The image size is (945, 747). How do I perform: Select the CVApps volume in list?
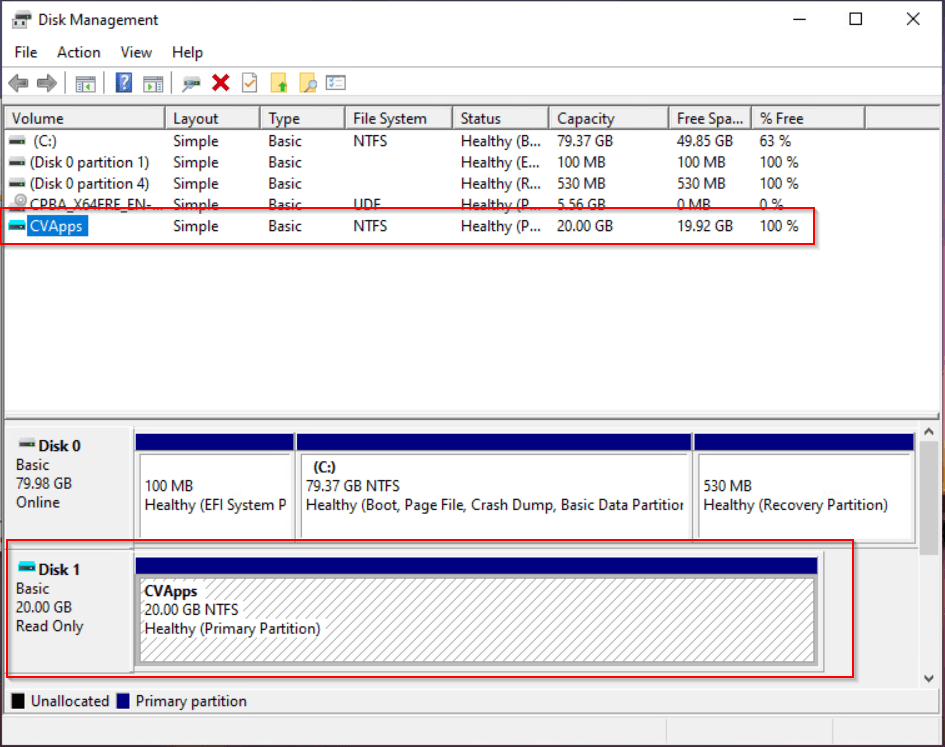57,226
